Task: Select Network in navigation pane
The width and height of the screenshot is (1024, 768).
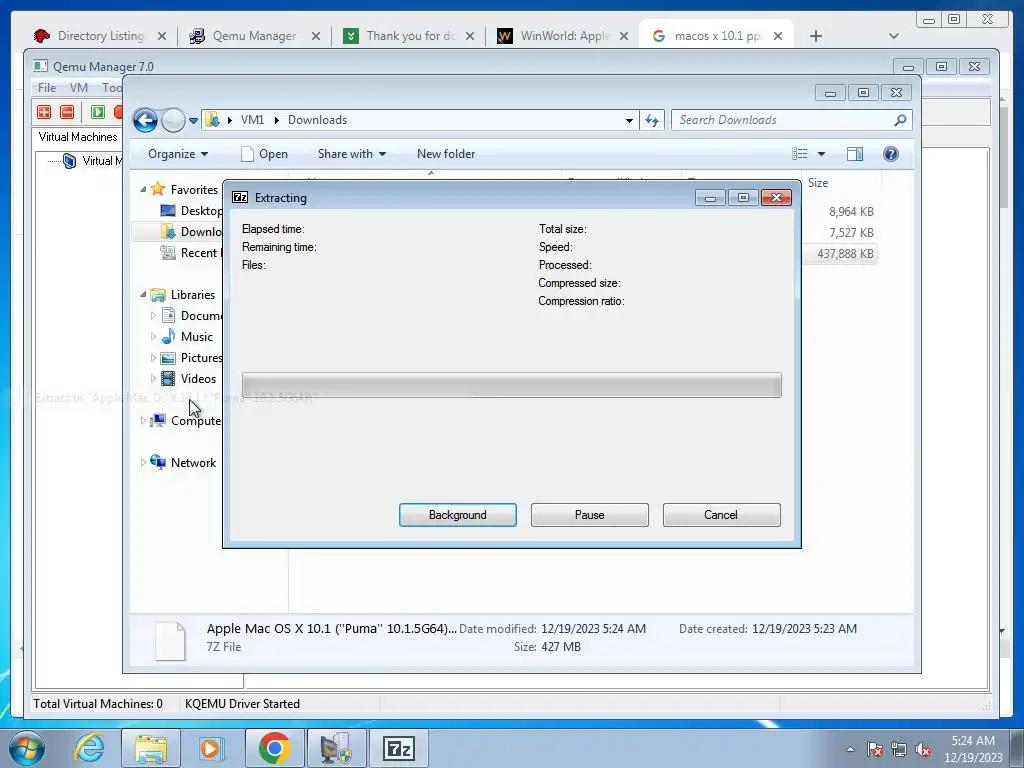Action: pos(193,462)
